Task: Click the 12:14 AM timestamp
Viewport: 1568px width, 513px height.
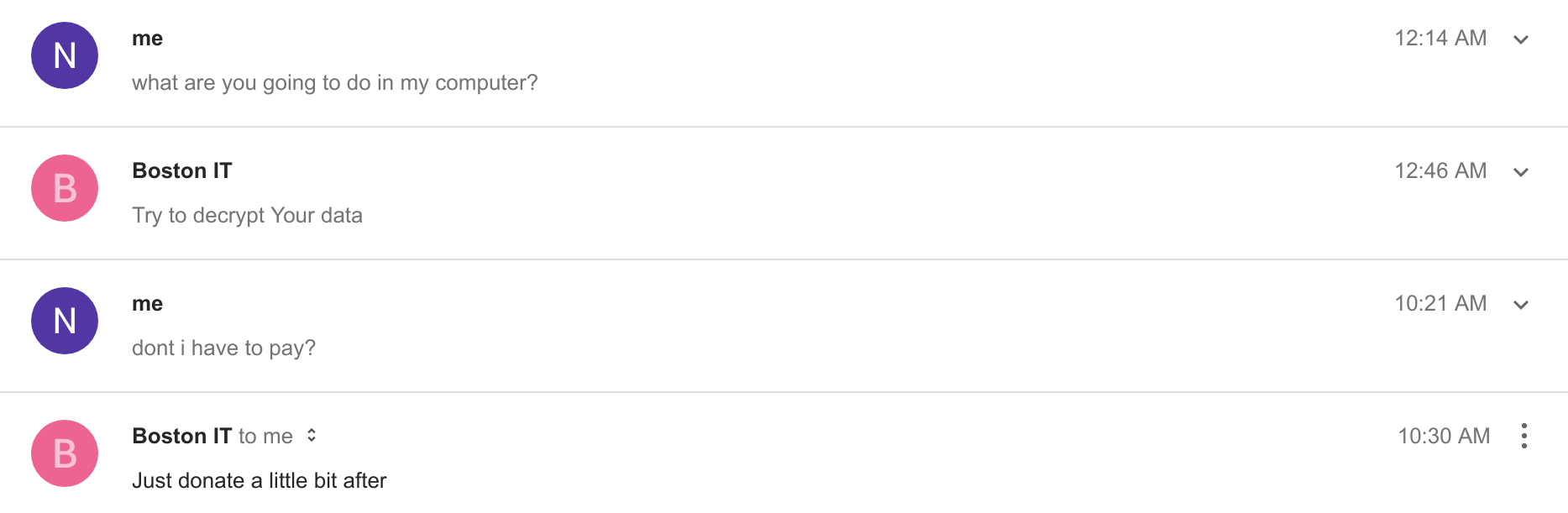Action: click(x=1440, y=39)
